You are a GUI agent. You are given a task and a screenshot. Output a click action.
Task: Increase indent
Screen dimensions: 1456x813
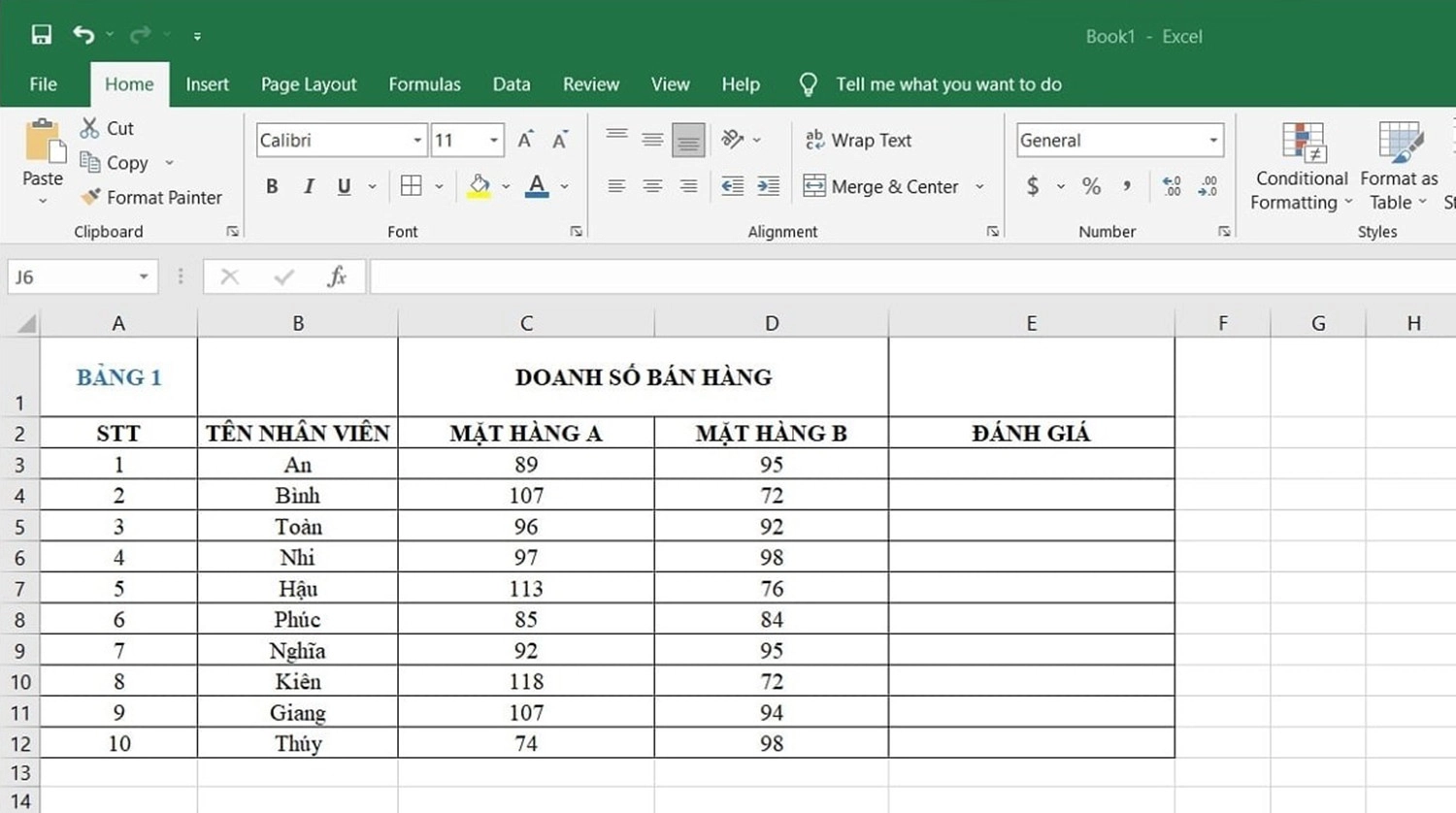pyautogui.click(x=768, y=186)
